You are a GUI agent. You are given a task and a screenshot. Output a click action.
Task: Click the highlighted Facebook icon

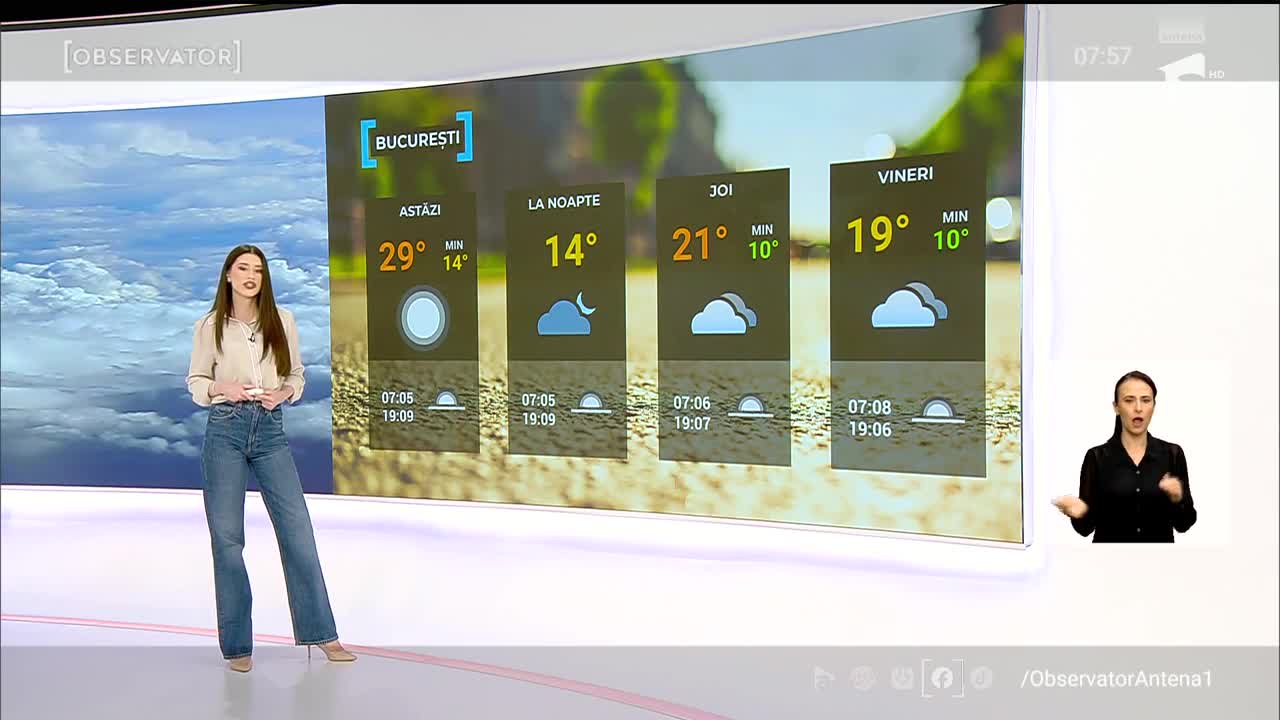pyautogui.click(x=942, y=678)
